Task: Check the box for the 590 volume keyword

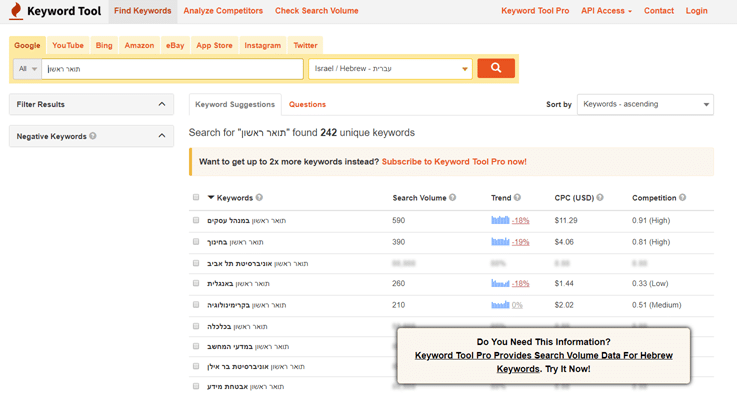Action: point(196,220)
